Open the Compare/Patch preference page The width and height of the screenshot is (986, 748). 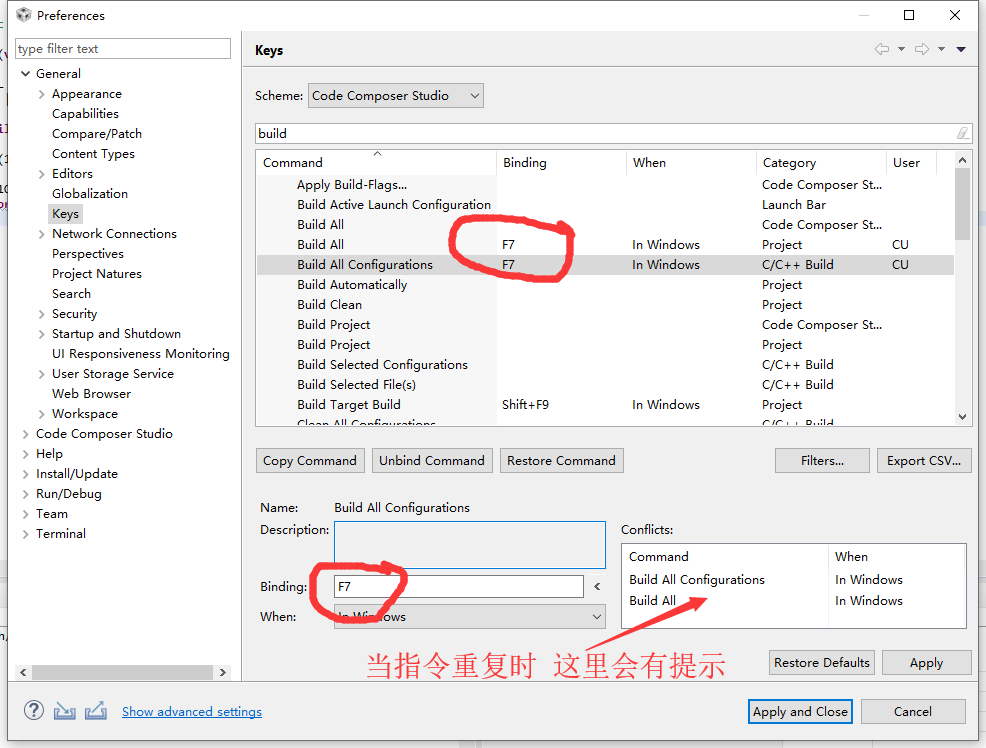(x=97, y=134)
